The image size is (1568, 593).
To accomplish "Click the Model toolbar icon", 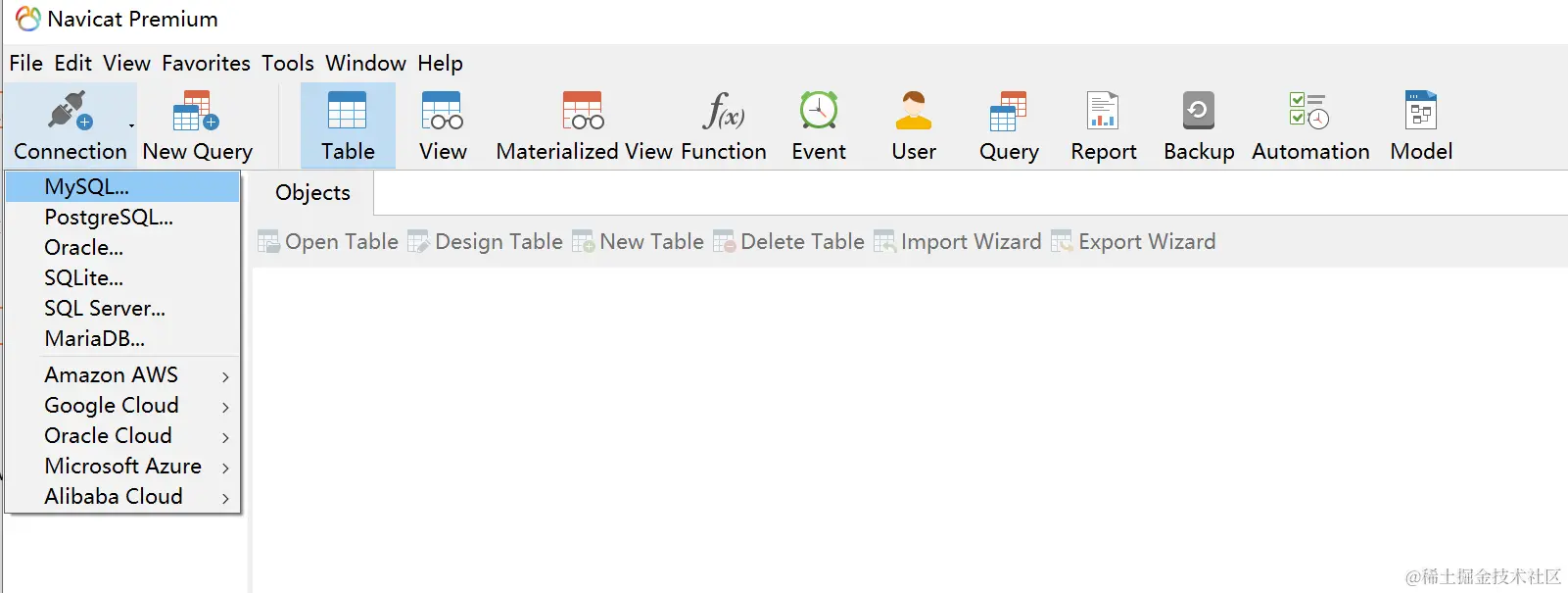I will [1420, 112].
